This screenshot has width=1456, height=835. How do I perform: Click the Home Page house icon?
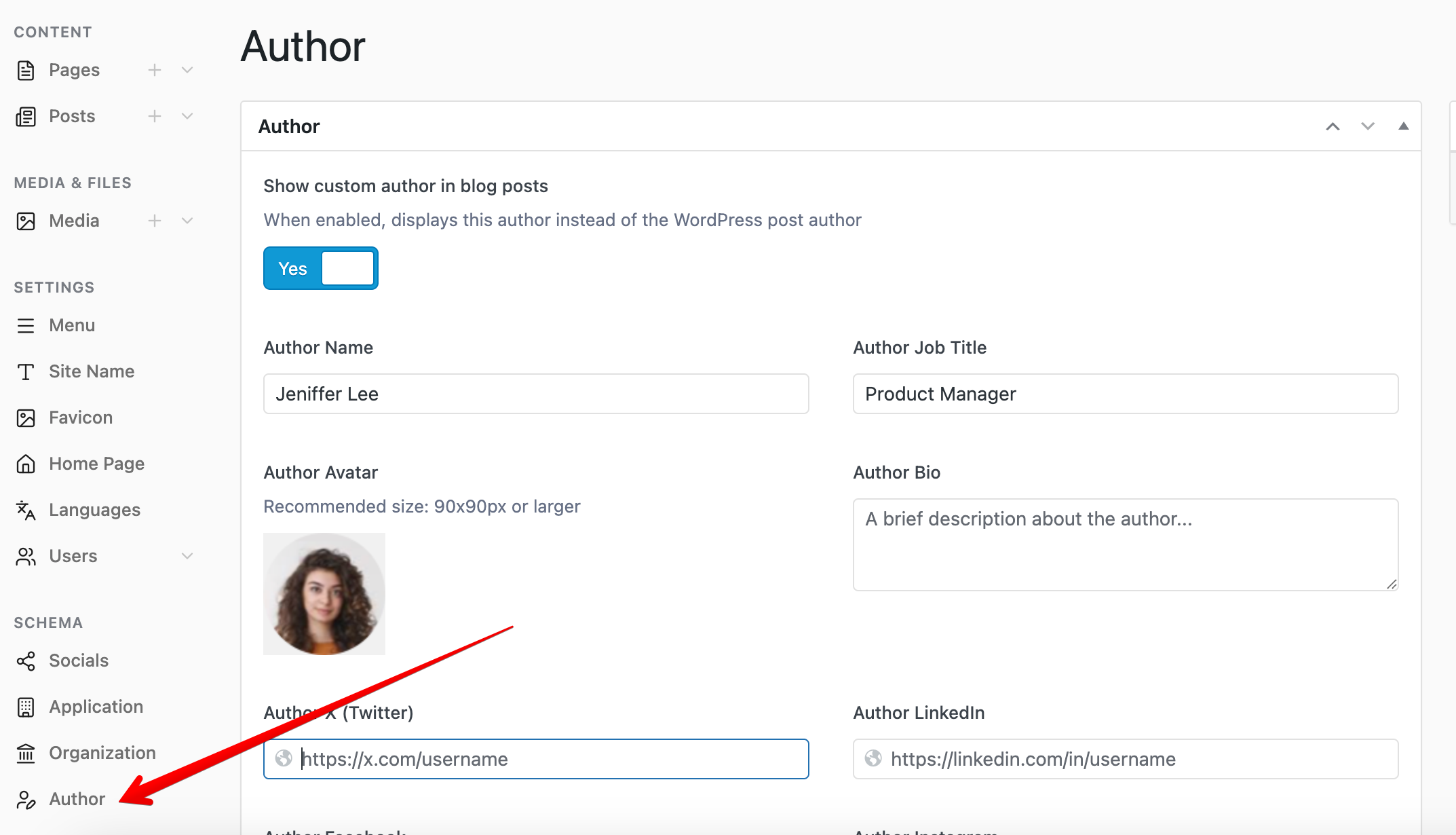[26, 464]
